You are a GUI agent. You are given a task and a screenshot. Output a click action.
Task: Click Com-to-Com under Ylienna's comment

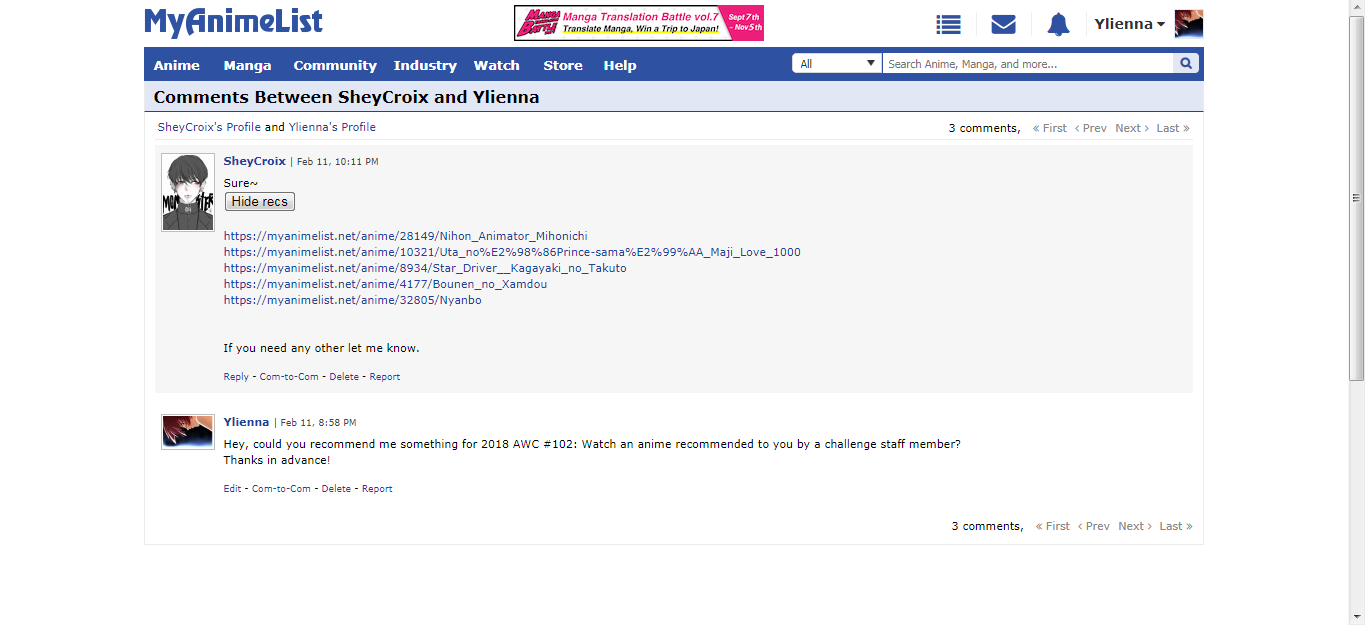(281, 489)
